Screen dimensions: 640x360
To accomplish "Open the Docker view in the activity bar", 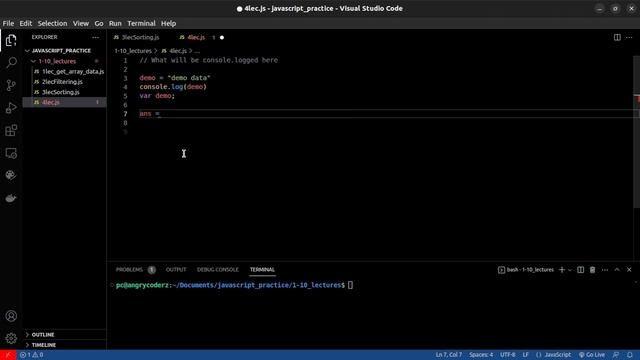I will (11, 198).
